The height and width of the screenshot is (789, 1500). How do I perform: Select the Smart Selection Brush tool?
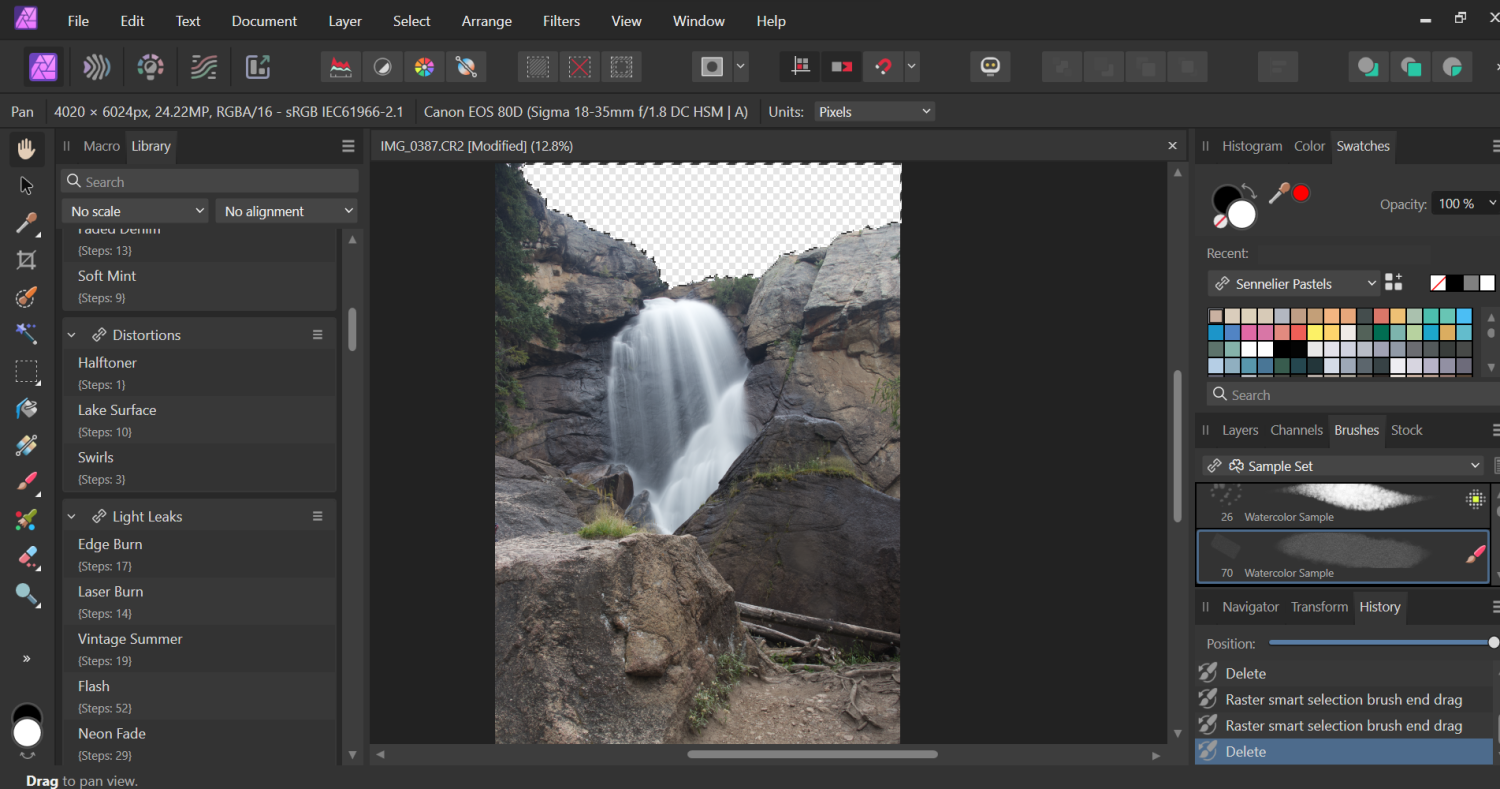(26, 297)
